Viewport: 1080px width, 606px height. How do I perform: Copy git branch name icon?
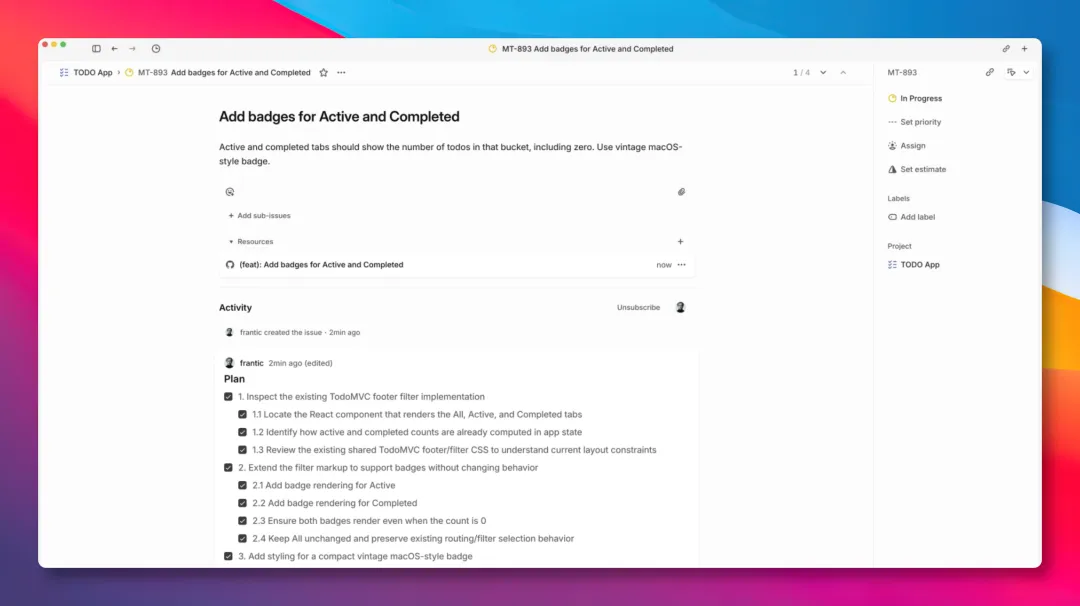pyautogui.click(x=1011, y=72)
